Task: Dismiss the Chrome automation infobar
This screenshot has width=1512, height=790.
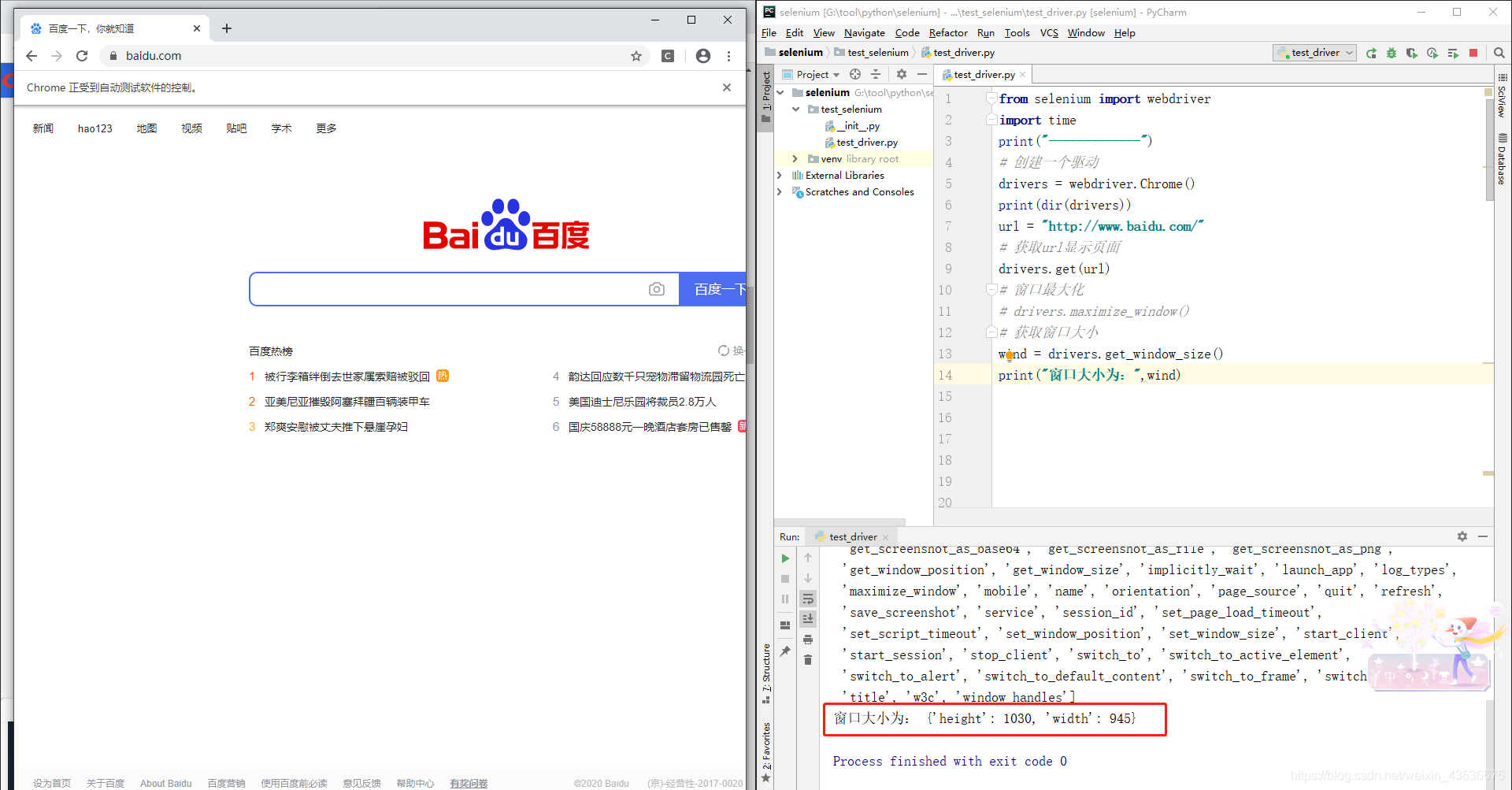Action: tap(727, 87)
